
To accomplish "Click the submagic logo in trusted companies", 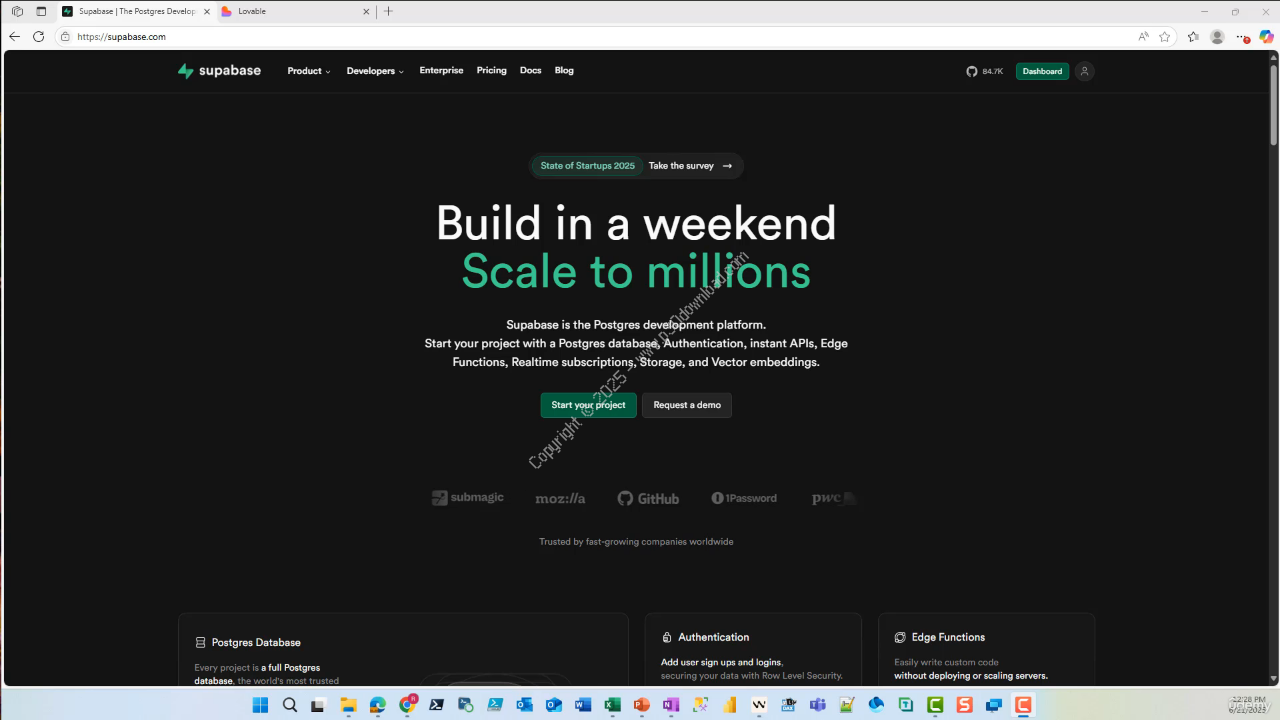I will 468,498.
